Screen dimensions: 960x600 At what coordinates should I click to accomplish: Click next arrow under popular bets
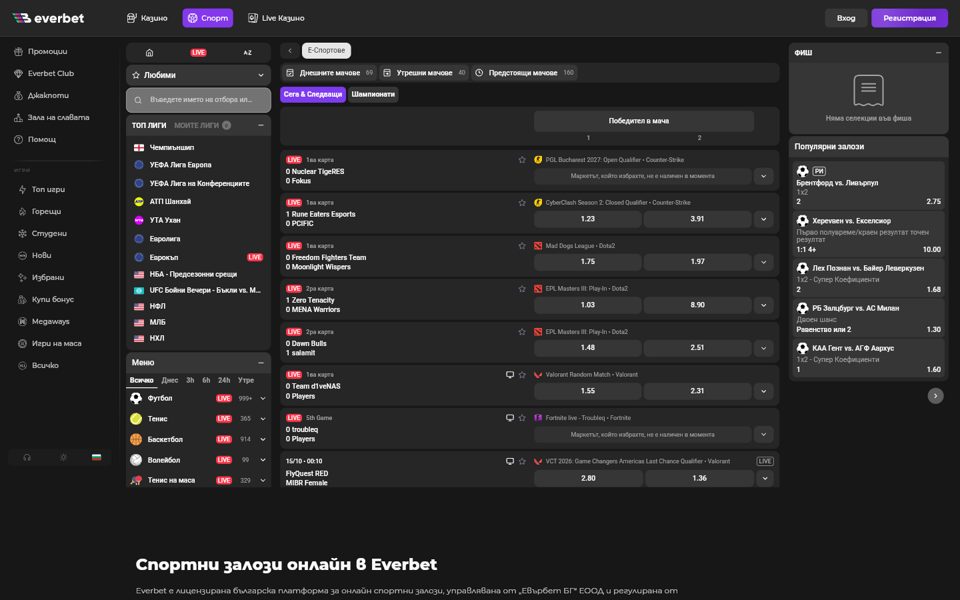935,396
